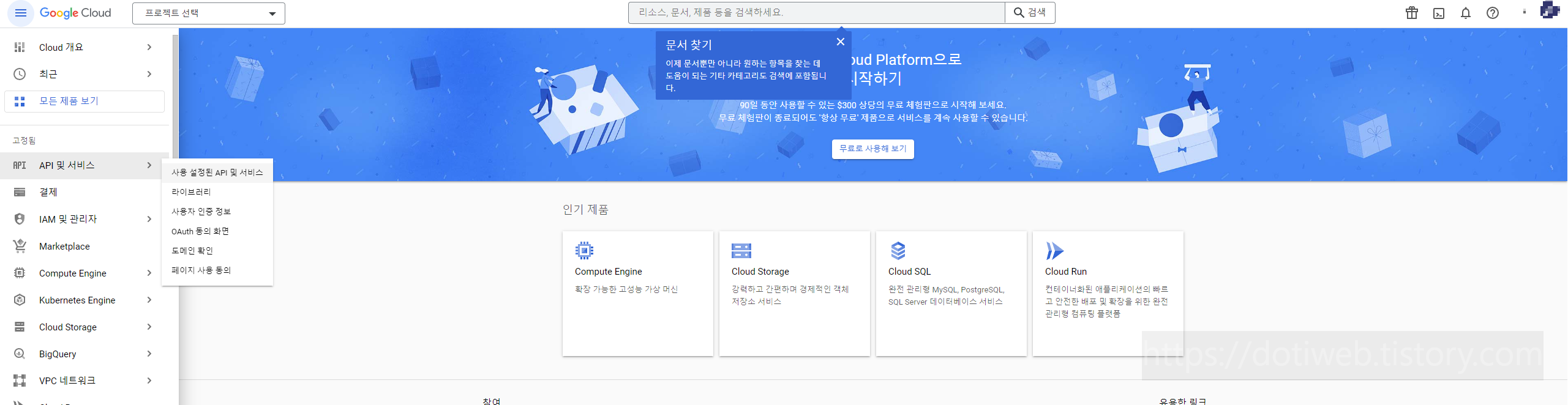Image resolution: width=1568 pixels, height=405 pixels.
Task: Focus the resource search input field
Action: pyautogui.click(x=816, y=13)
